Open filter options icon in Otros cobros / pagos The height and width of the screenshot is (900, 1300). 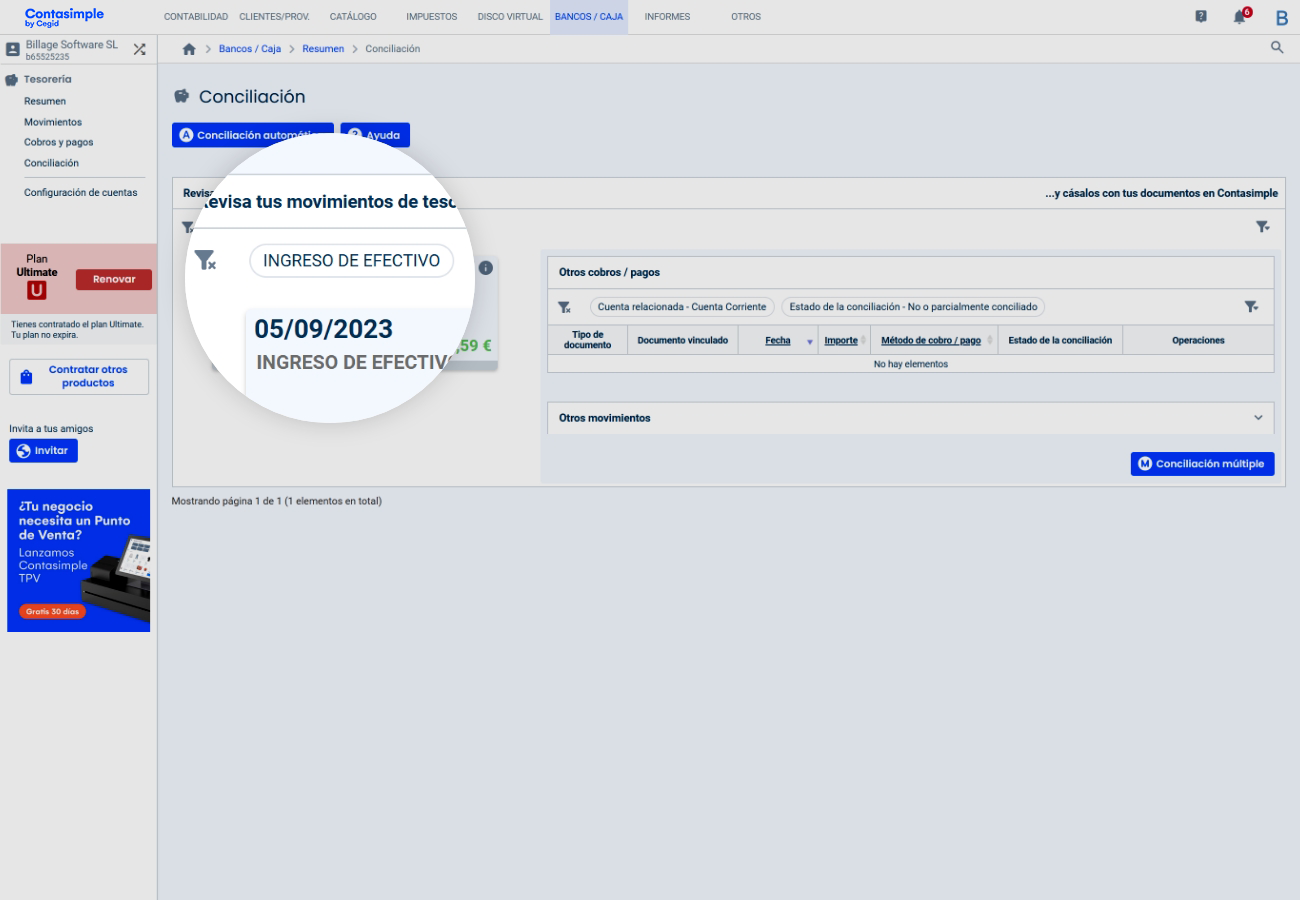(x=1251, y=307)
